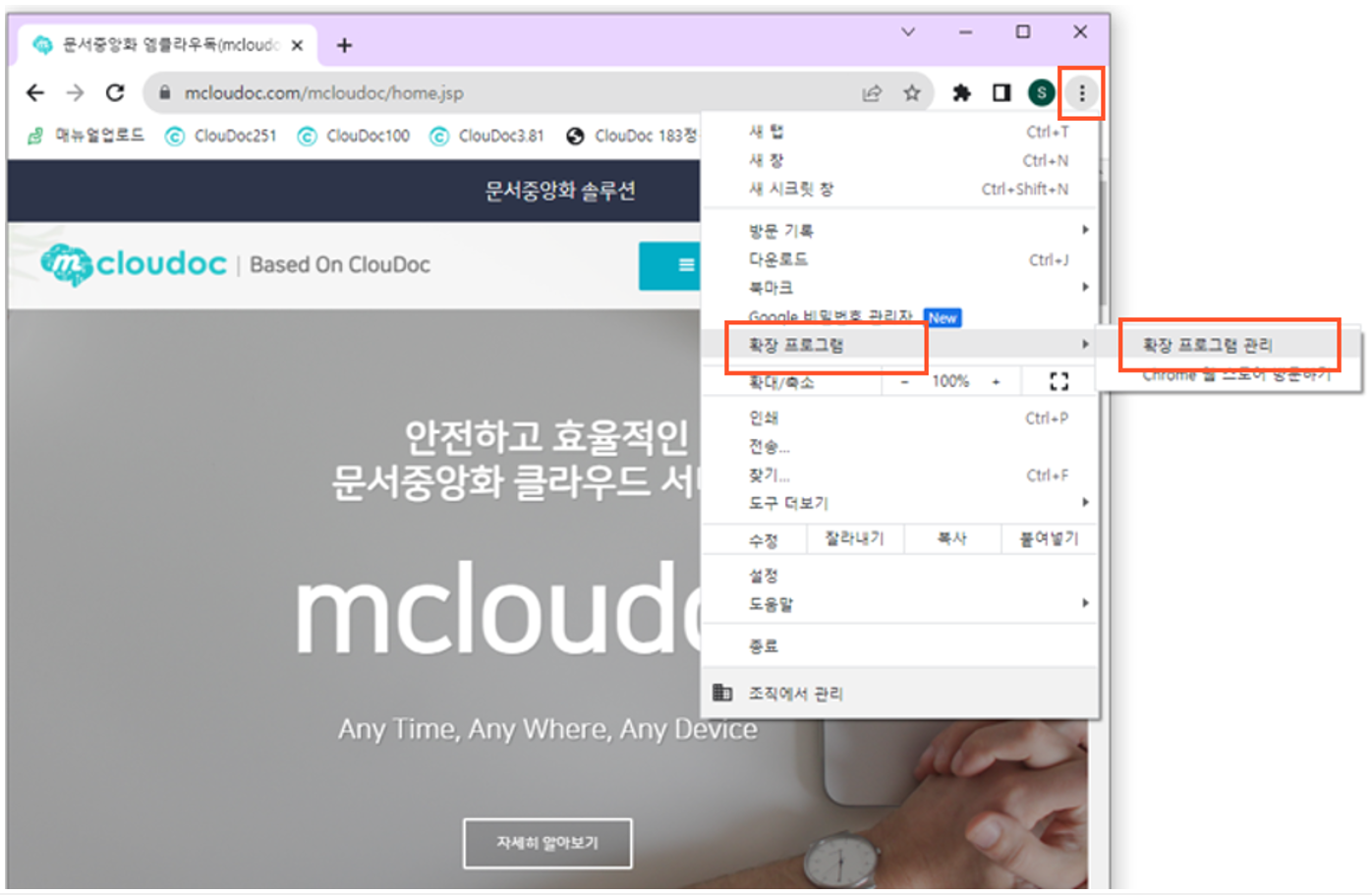Open the side panel icon
Viewport: 1372px width, 895px height.
[1001, 93]
